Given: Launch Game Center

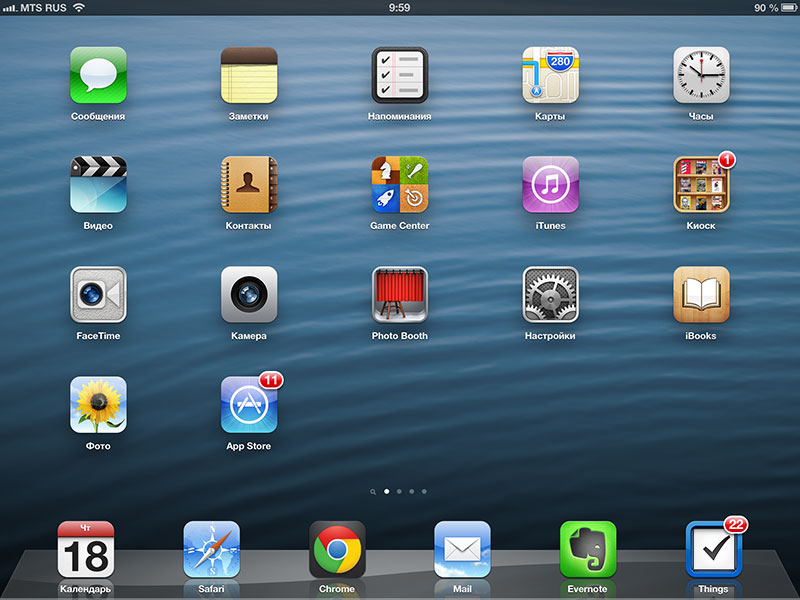Looking at the screenshot, I should click(x=400, y=185).
